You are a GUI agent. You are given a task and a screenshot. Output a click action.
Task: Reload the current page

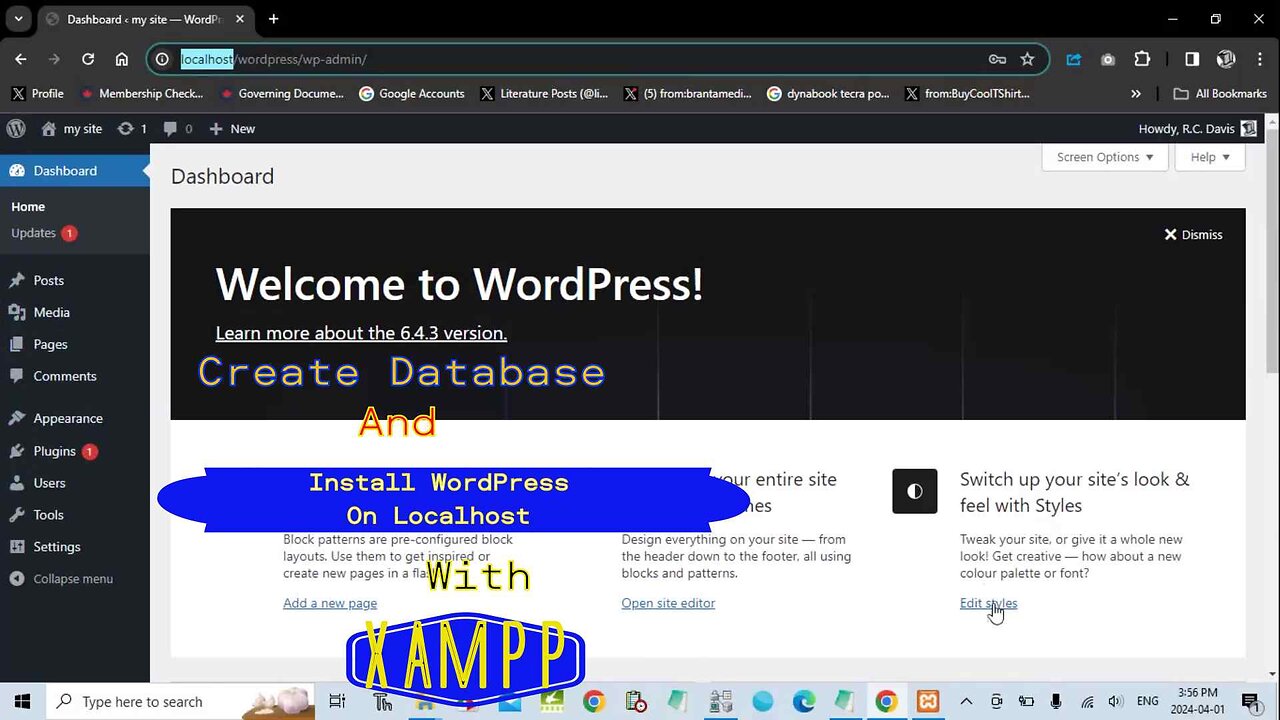[x=88, y=59]
